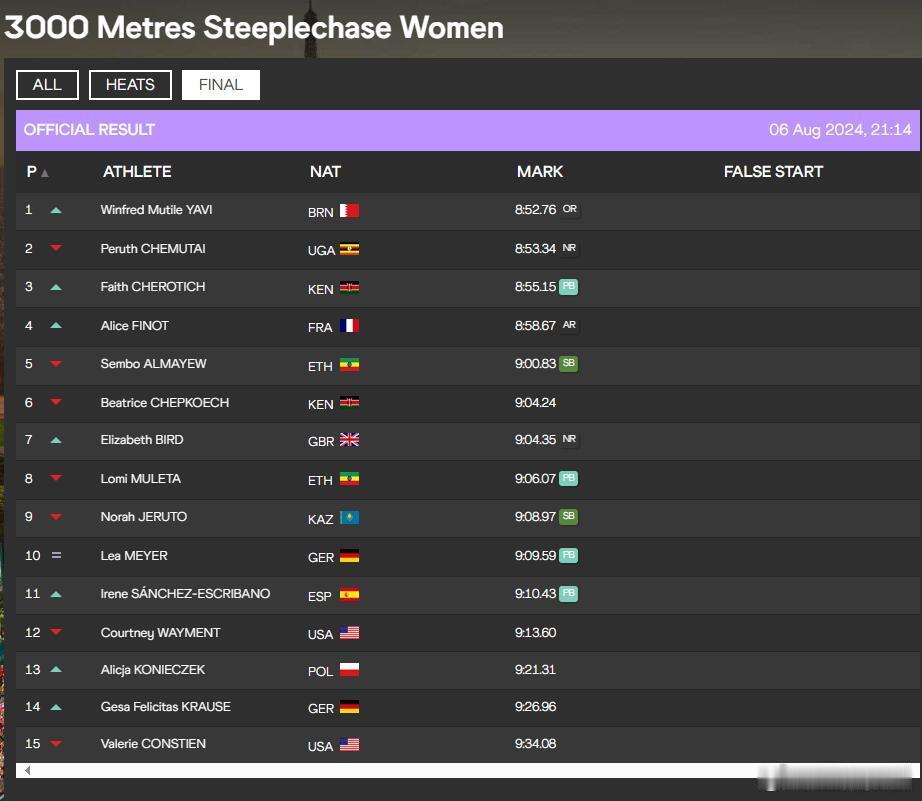Click Gesa Felicitas KRAUSE's Germany flag

pos(349,707)
